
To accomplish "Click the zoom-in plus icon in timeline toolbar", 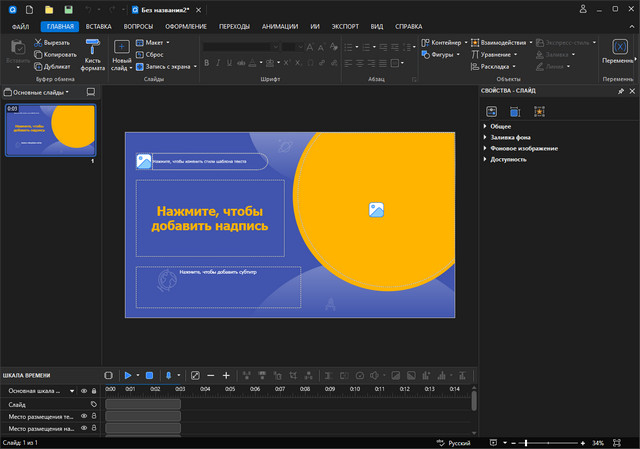I will click(226, 376).
